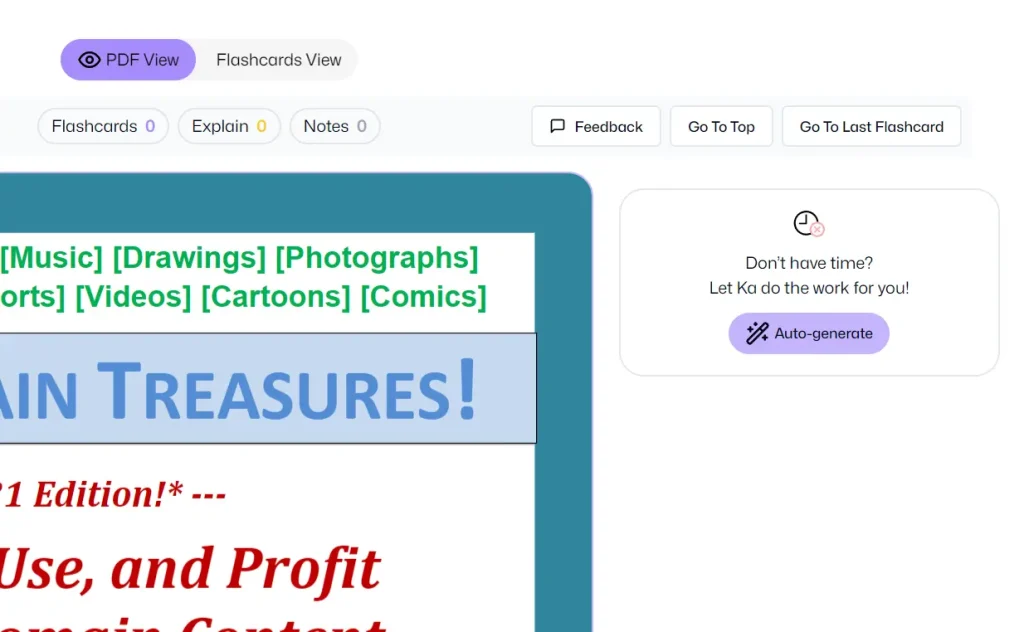Screen dimensions: 1024x632
Task: Click the magic wand Auto-generate icon
Action: tap(757, 333)
